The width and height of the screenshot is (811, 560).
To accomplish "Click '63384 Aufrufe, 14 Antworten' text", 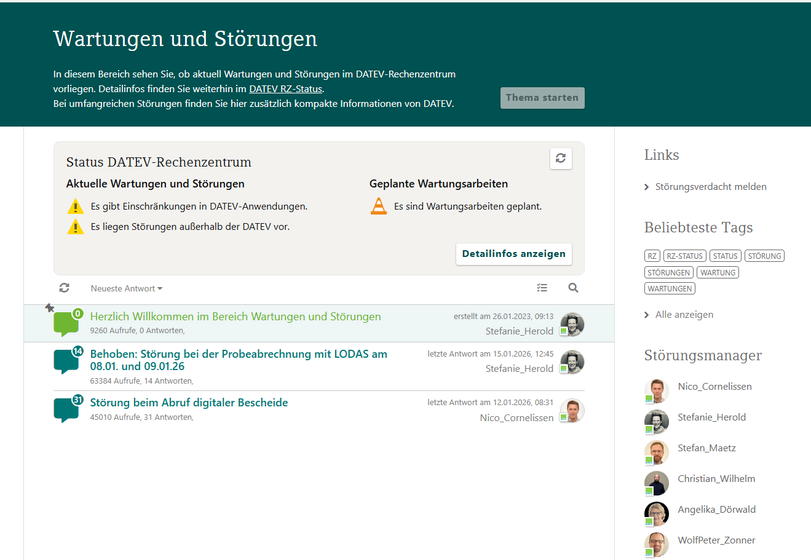I will point(142,381).
